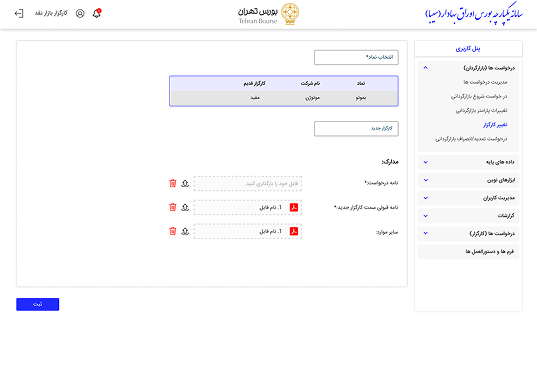The image size is (537, 382).
Task: Expand the داده های پایه section
Action: pyautogui.click(x=468, y=162)
